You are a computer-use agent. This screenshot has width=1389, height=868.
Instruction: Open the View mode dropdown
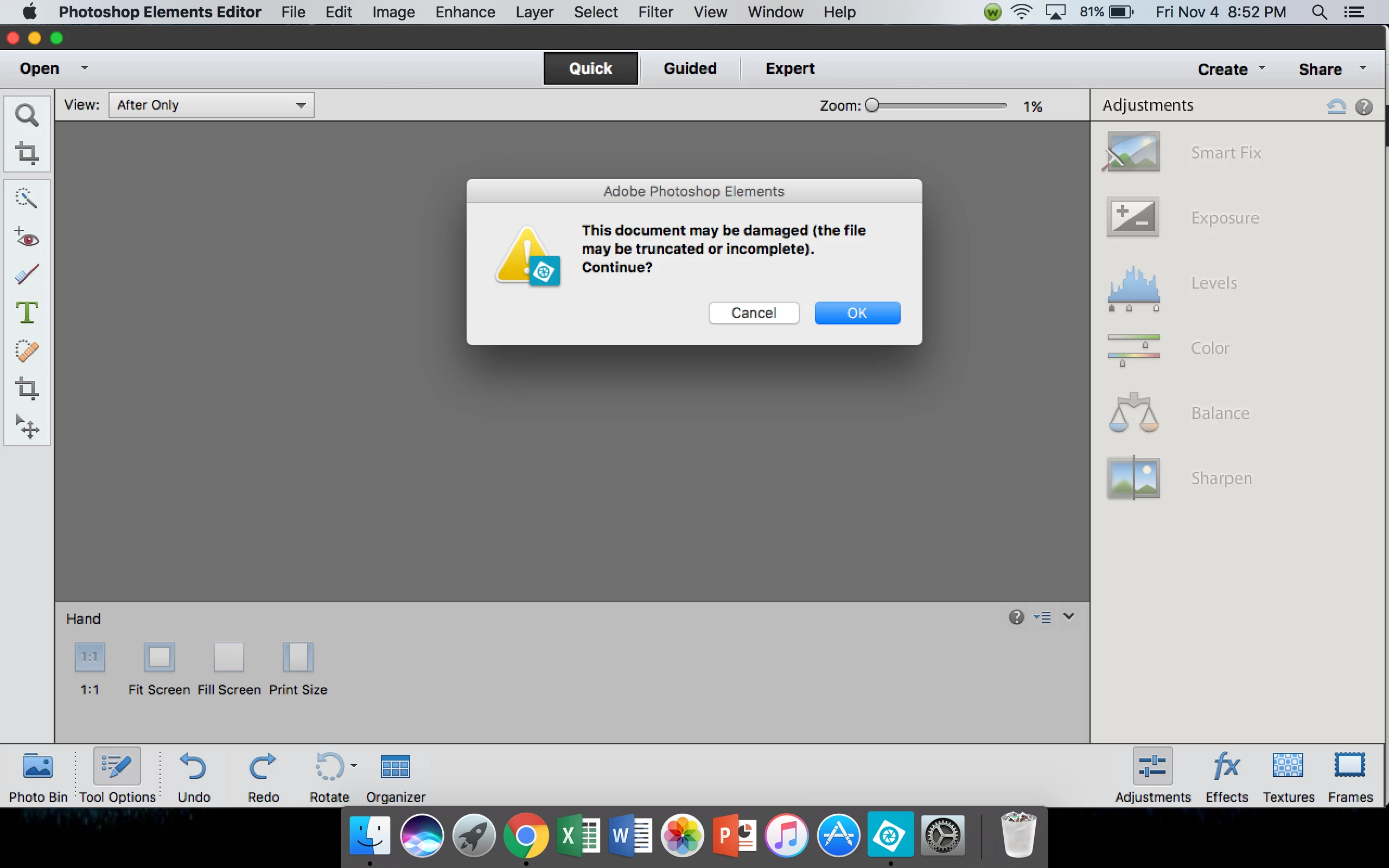(211, 105)
